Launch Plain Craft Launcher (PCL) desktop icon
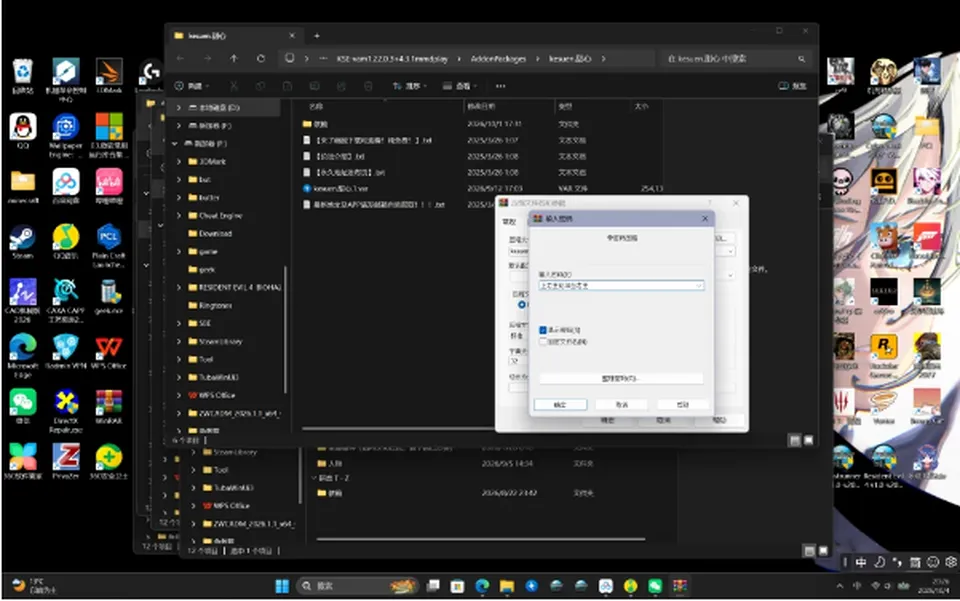The image size is (960, 601). [x=109, y=246]
